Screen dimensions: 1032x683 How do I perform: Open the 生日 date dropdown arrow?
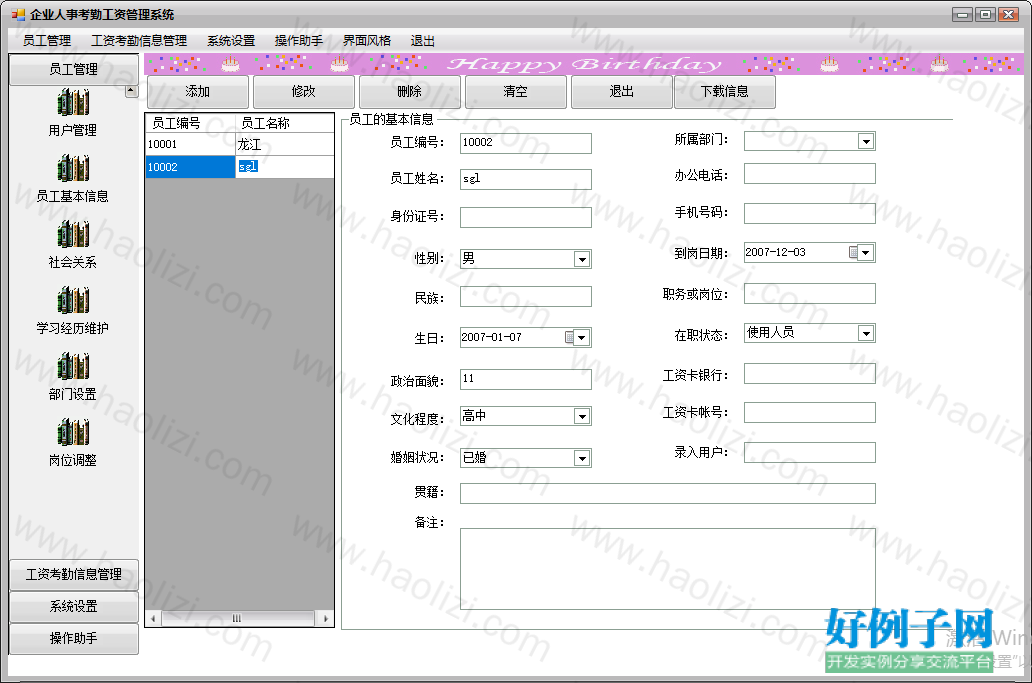click(582, 338)
